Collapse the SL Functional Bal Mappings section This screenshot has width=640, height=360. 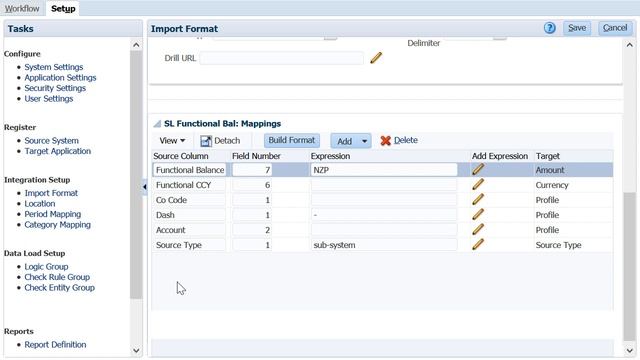(157, 124)
